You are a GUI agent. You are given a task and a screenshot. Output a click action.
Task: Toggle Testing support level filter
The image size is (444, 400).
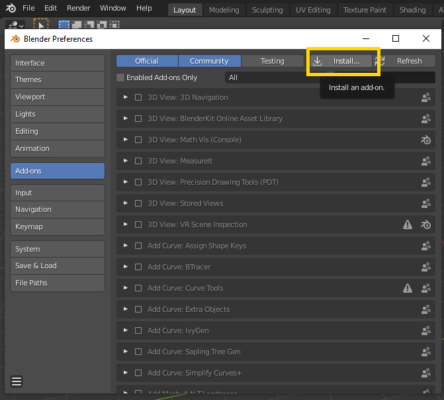point(272,61)
